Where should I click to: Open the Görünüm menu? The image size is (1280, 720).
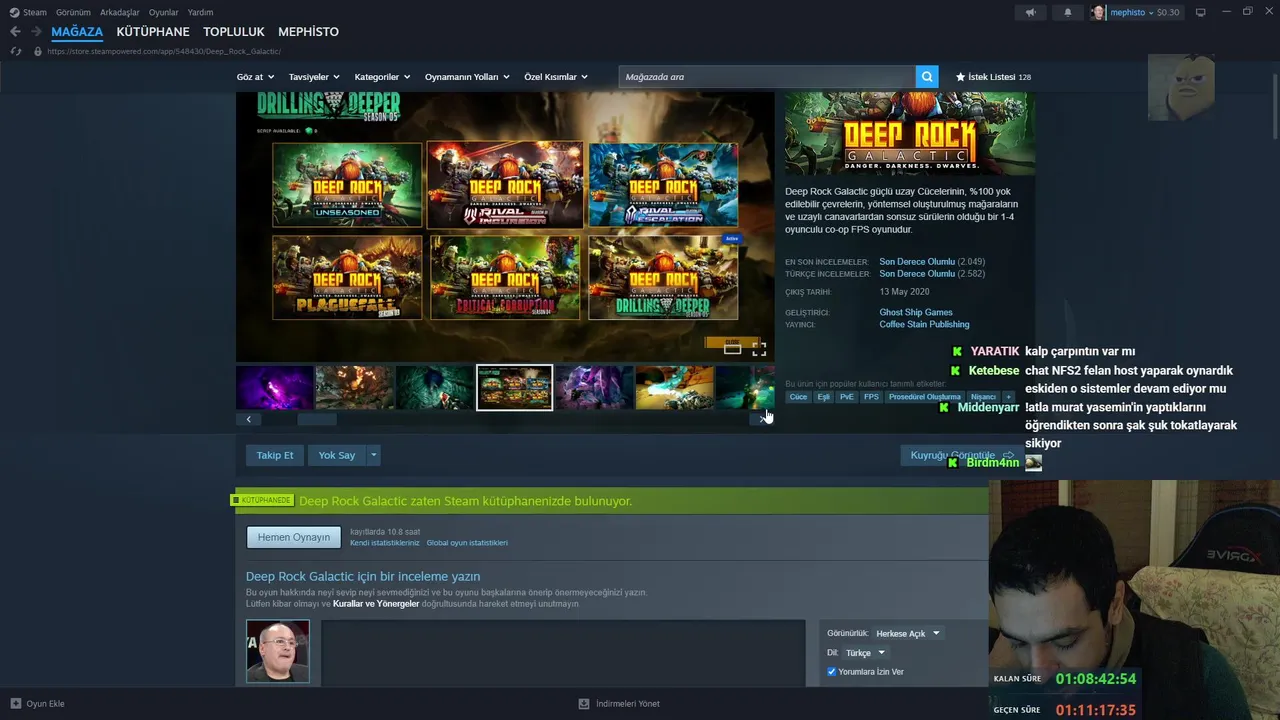(x=73, y=12)
